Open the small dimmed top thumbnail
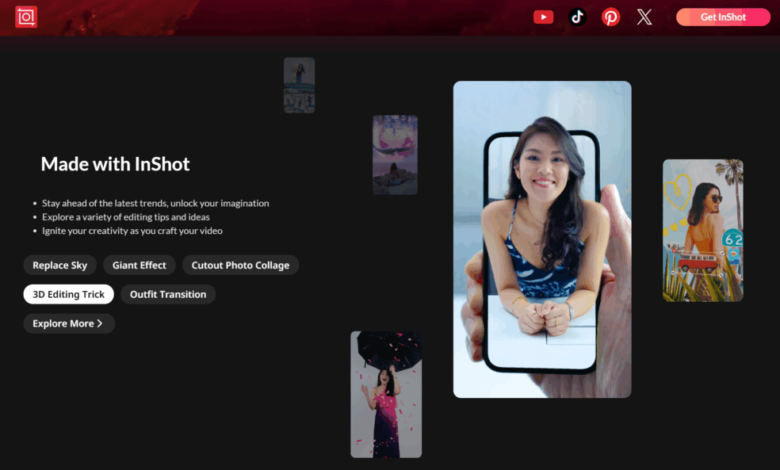The width and height of the screenshot is (780, 470). pos(299,85)
